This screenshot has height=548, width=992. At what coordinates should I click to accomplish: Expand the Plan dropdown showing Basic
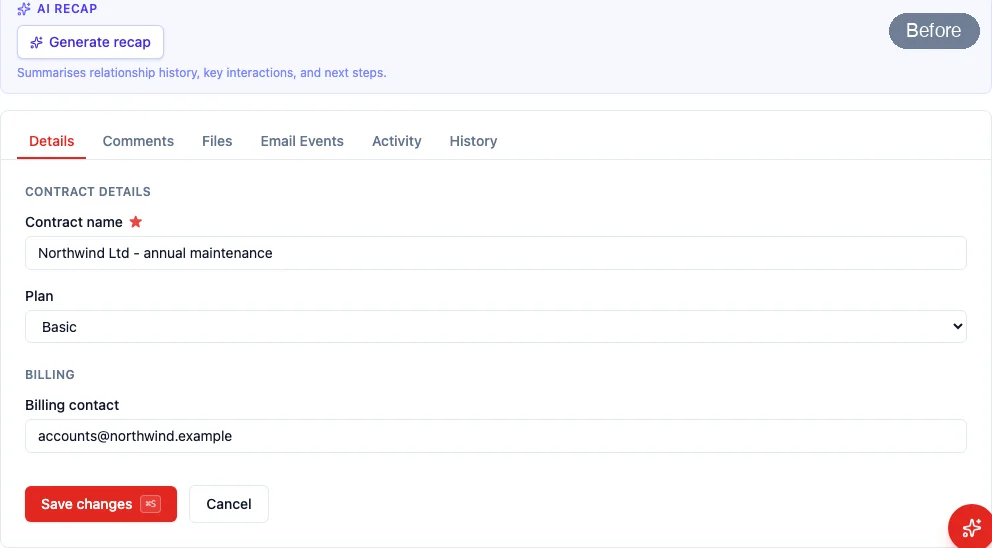pyautogui.click(x=495, y=327)
